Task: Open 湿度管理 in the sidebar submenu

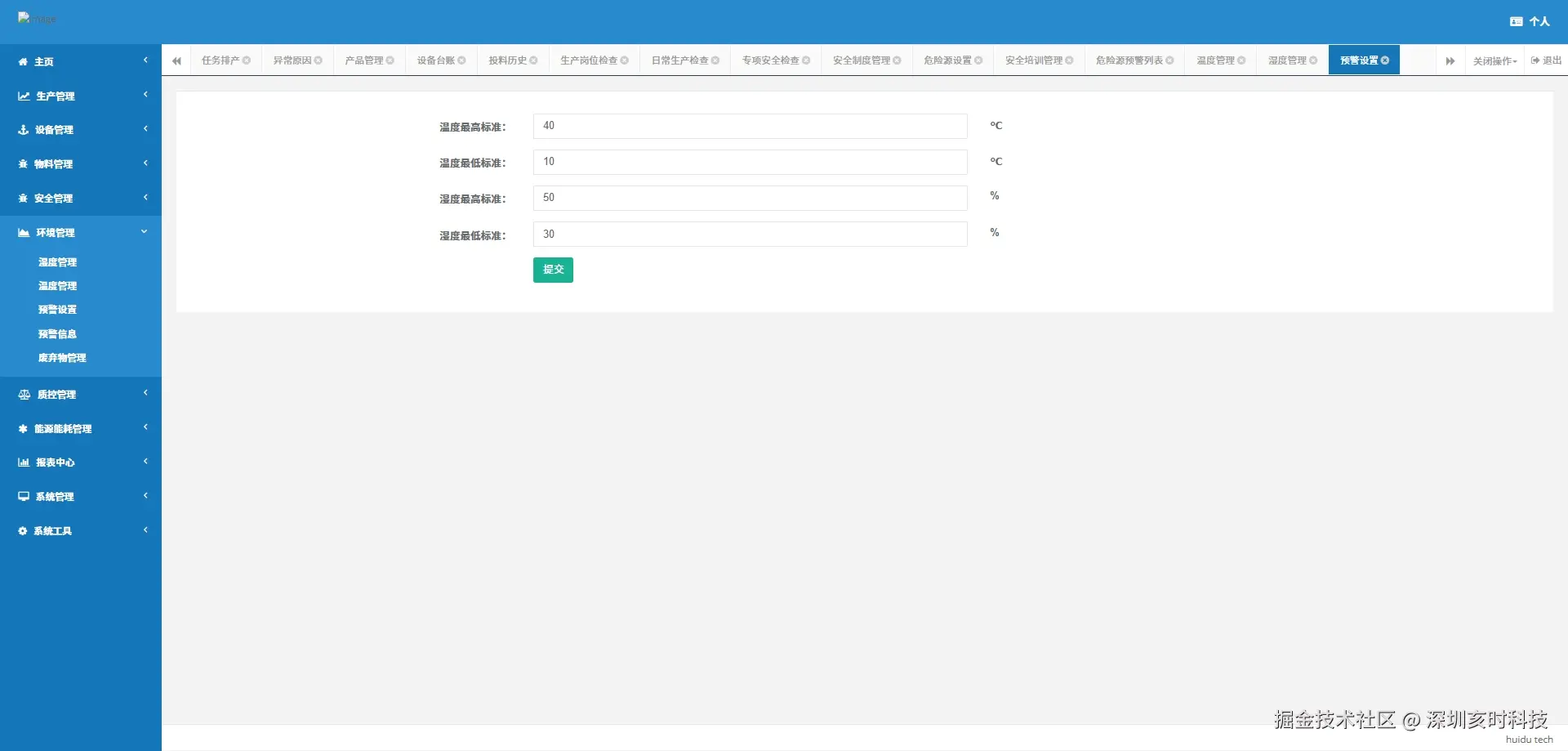Action: [x=57, y=262]
